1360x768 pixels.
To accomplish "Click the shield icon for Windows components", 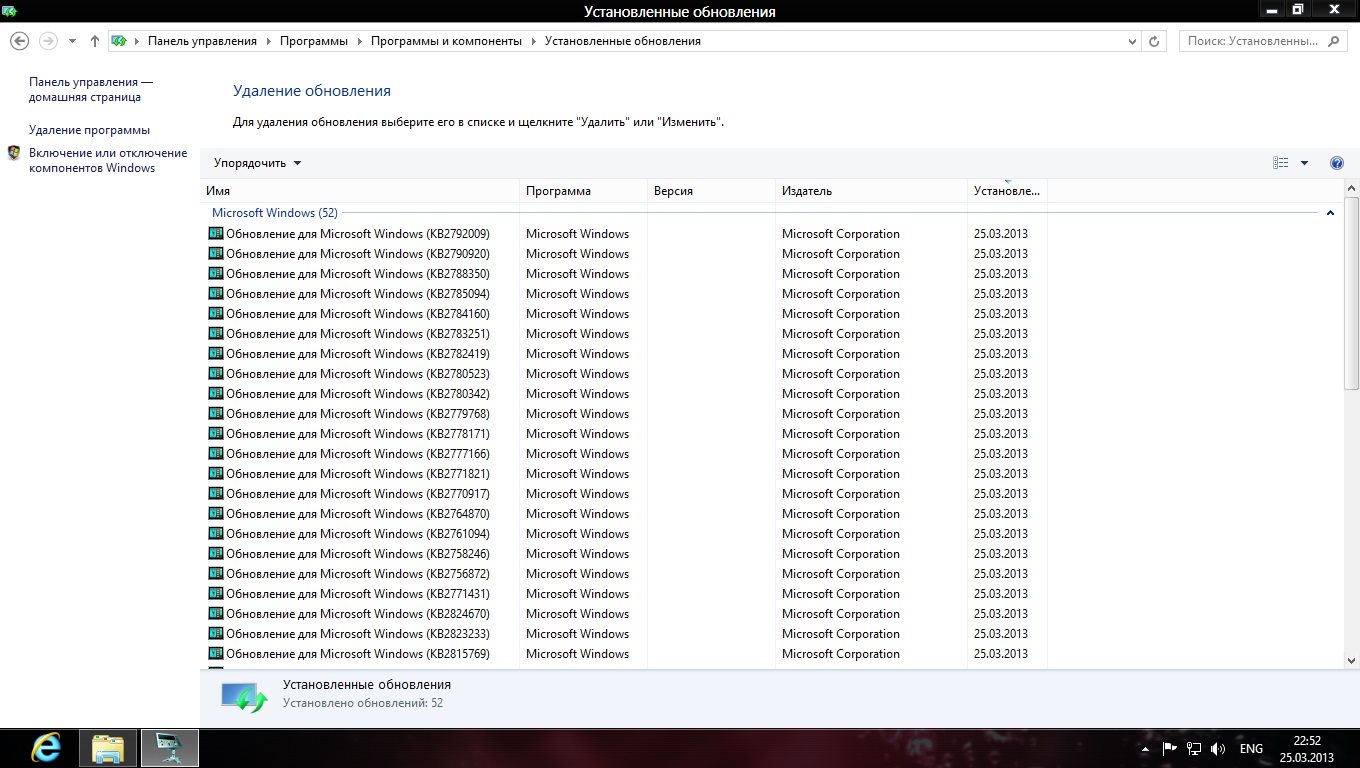I will pos(14,153).
